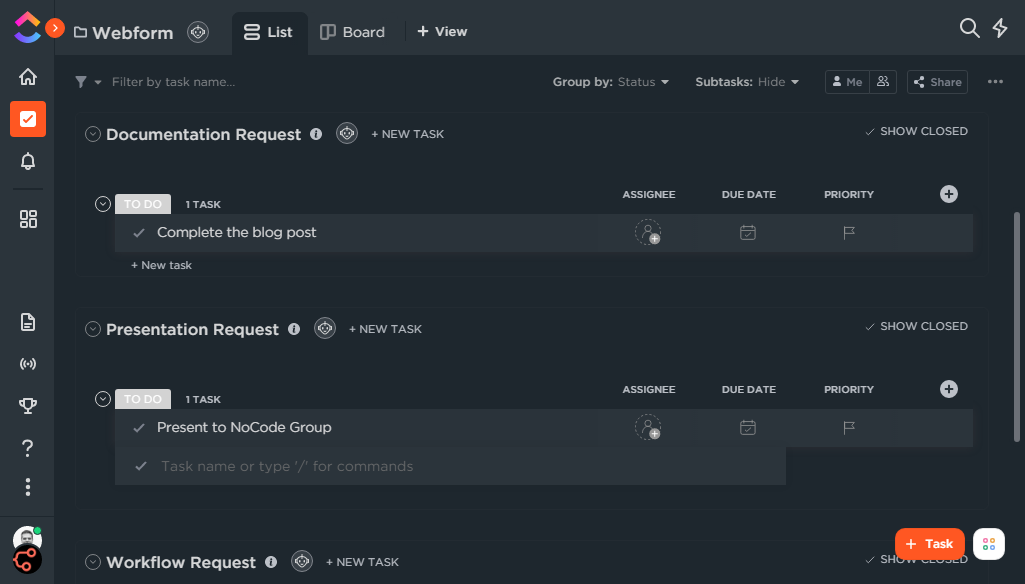This screenshot has height=584, width=1025.
Task: Click the orange Task button
Action: (929, 544)
